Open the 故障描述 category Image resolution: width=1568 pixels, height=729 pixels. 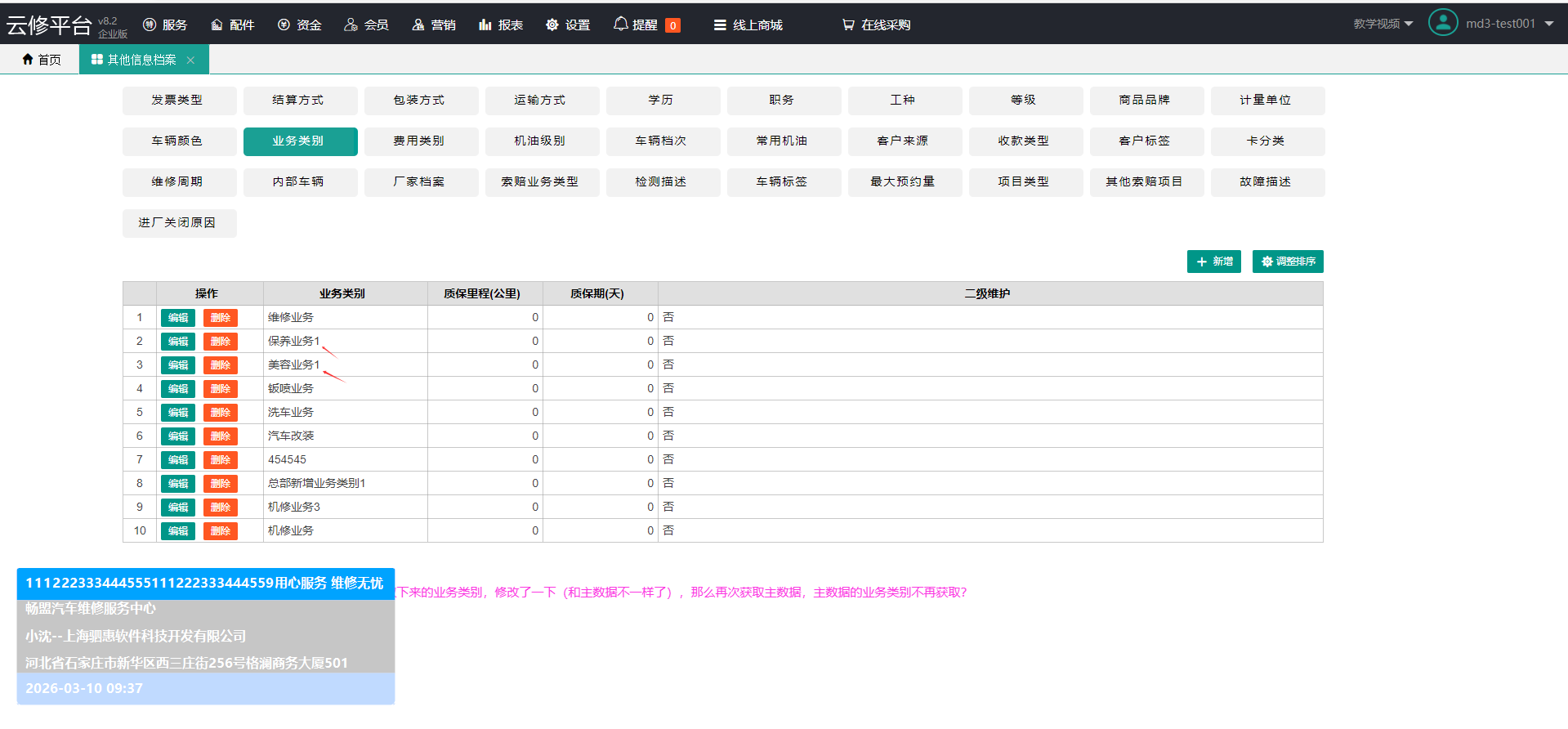[x=1265, y=182]
